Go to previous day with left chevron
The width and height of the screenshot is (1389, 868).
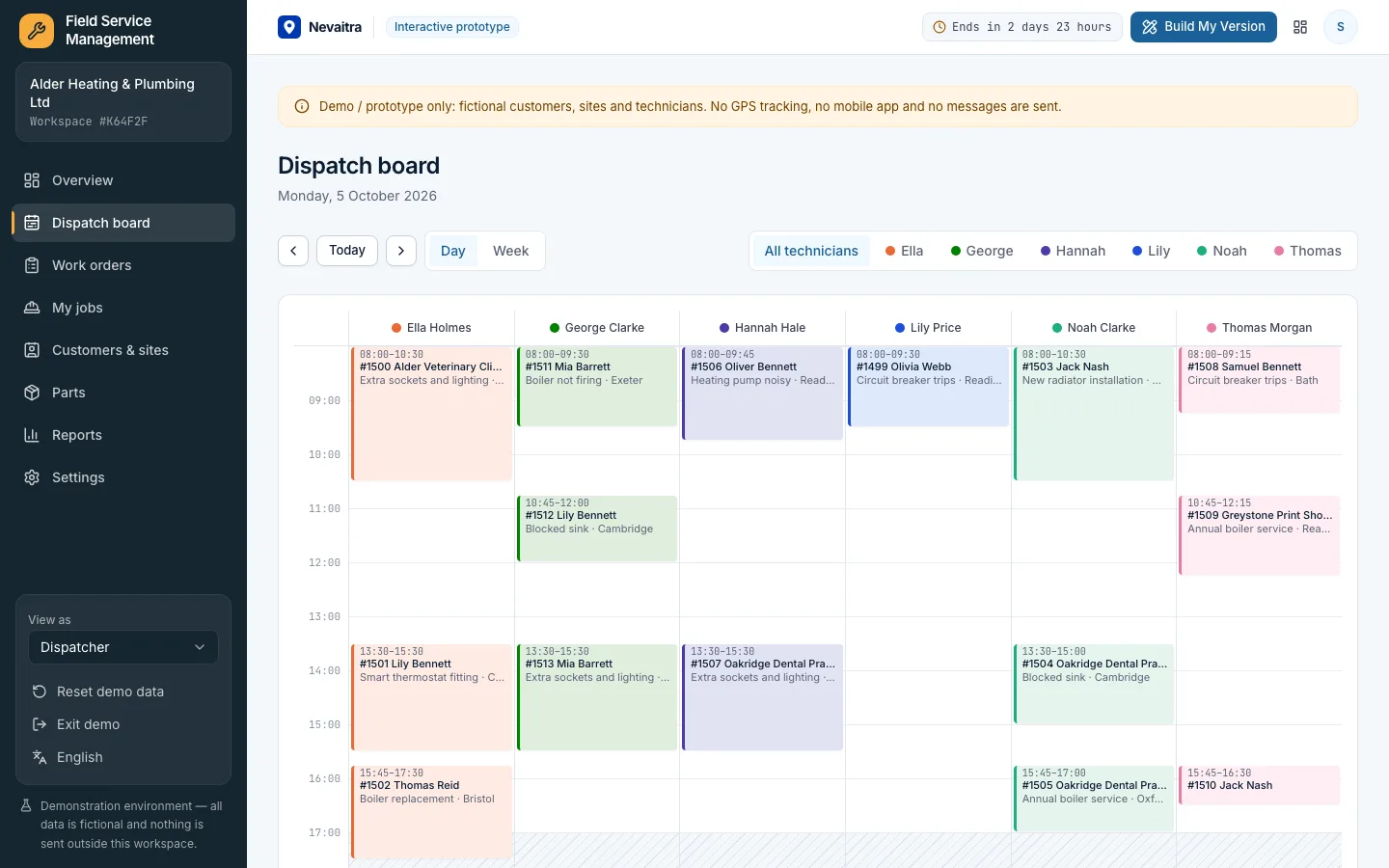[x=293, y=251]
